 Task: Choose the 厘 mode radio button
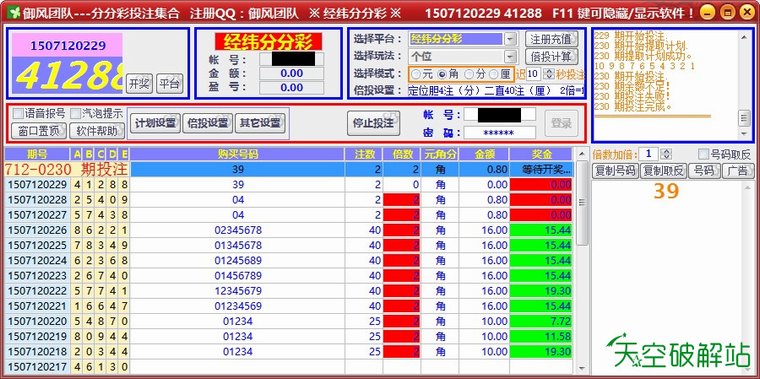pyautogui.click(x=494, y=74)
